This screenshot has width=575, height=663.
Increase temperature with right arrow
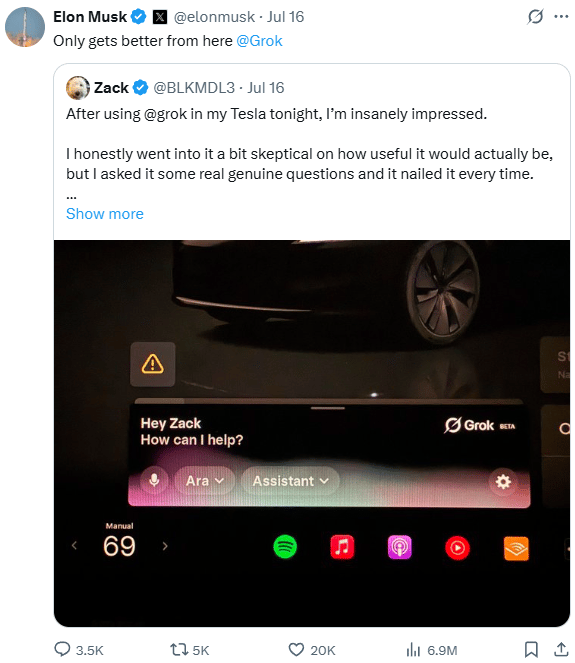coord(165,546)
